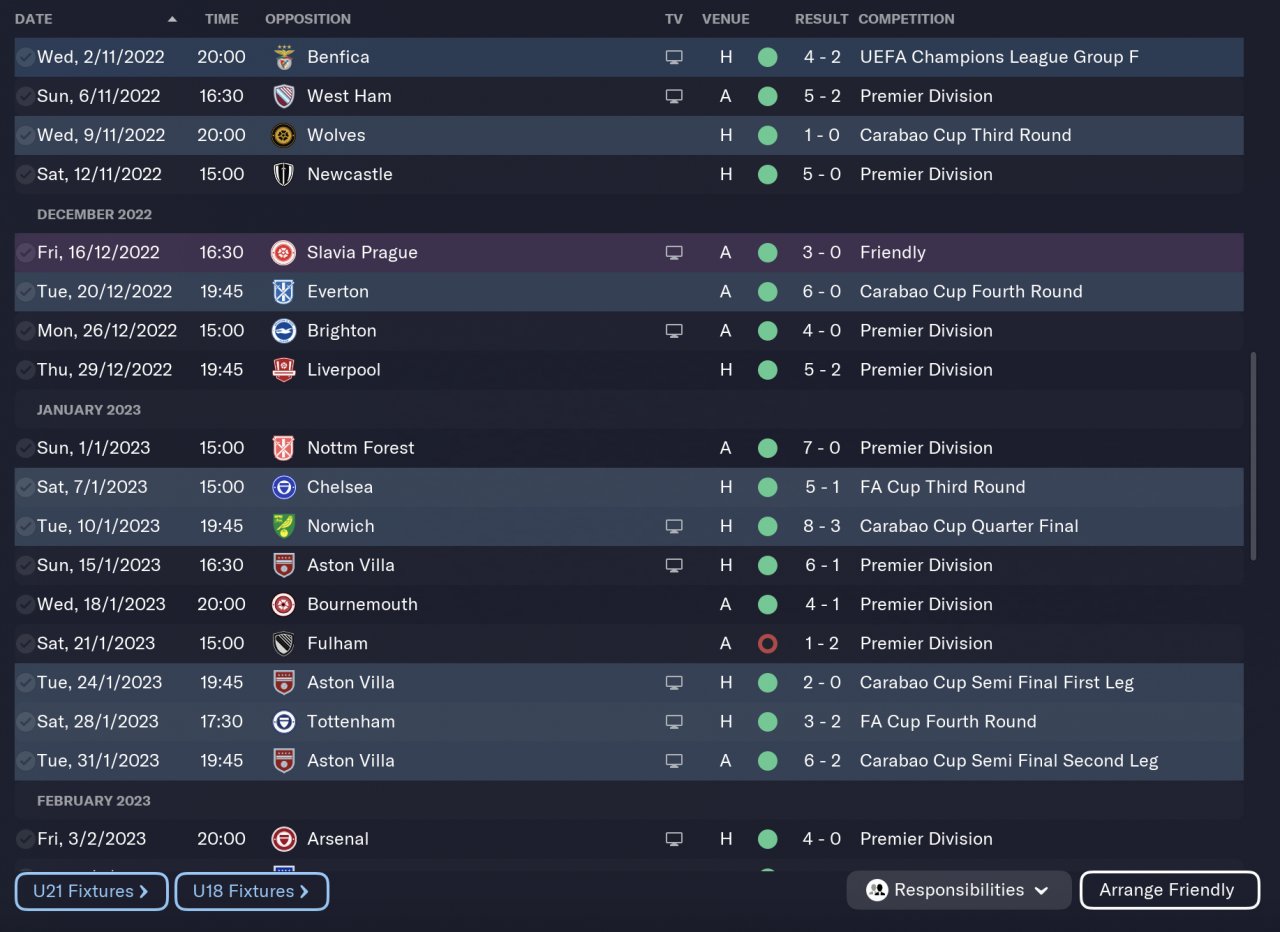1280x932 pixels.
Task: Toggle the checkmark beside Chelsea fixture
Action: 25,487
